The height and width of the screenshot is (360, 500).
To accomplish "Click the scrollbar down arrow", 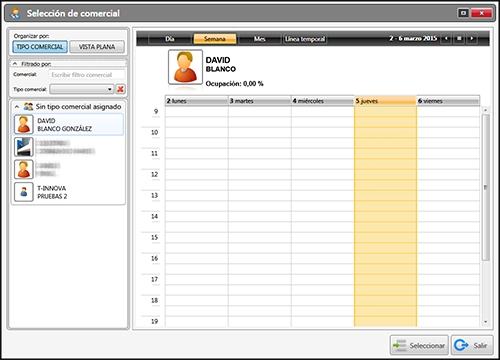I will point(486,322).
